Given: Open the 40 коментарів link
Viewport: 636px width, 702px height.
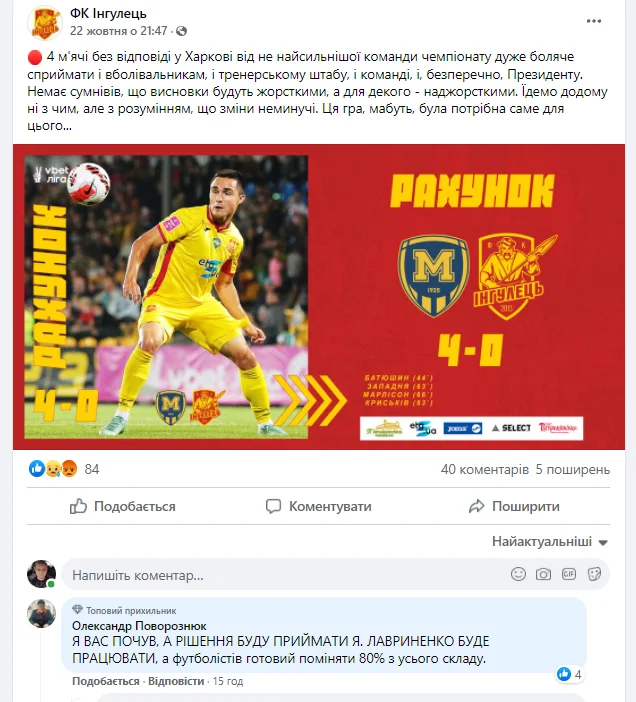Looking at the screenshot, I should [x=485, y=469].
